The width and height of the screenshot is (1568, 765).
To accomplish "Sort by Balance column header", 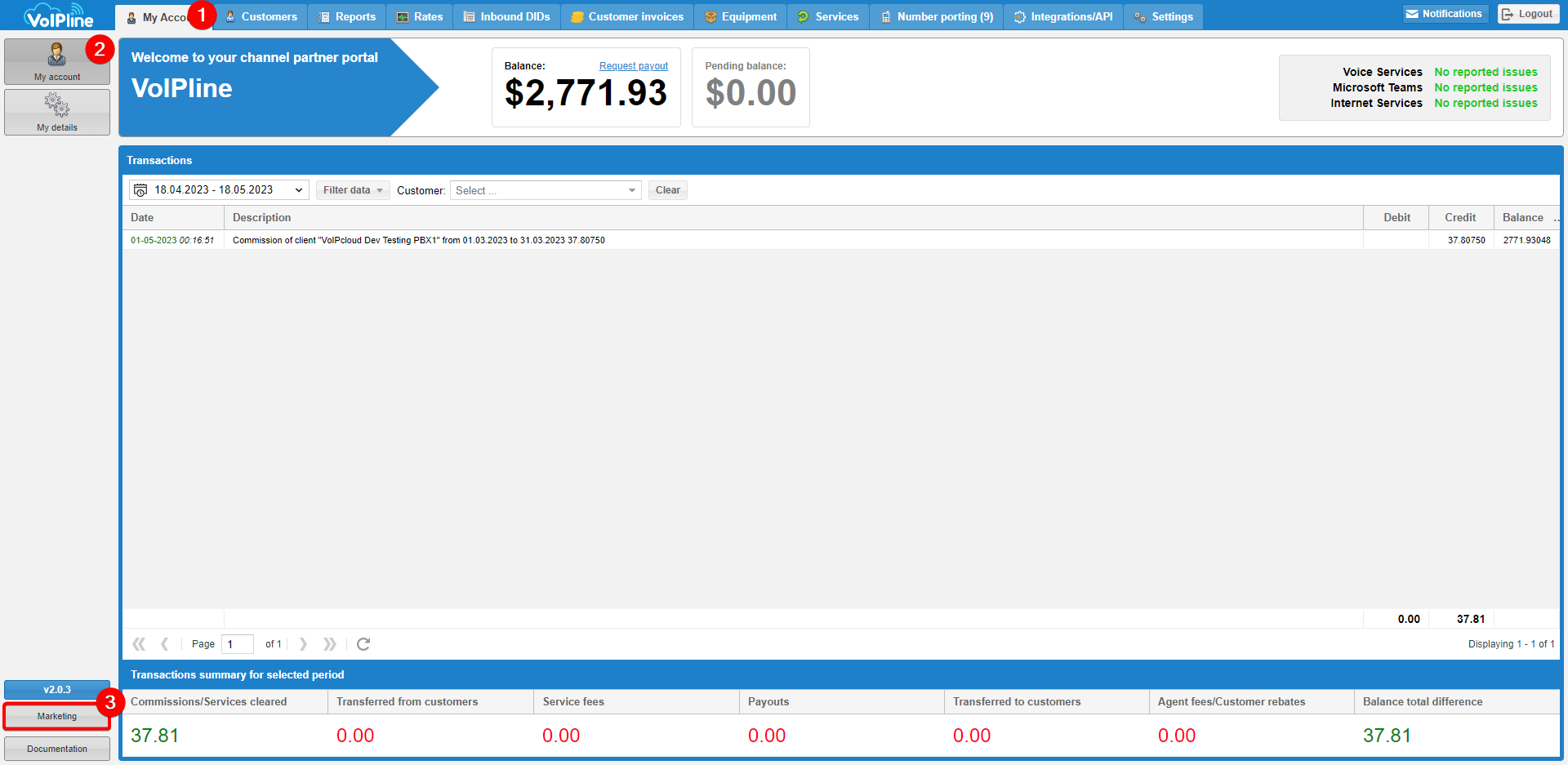I will [1522, 217].
